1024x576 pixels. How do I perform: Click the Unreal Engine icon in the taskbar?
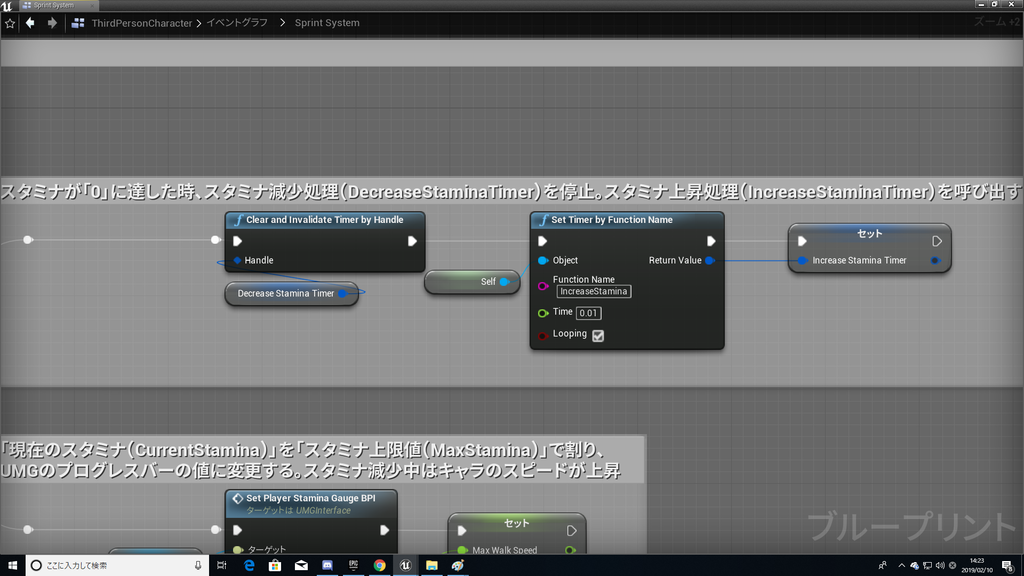pos(404,565)
